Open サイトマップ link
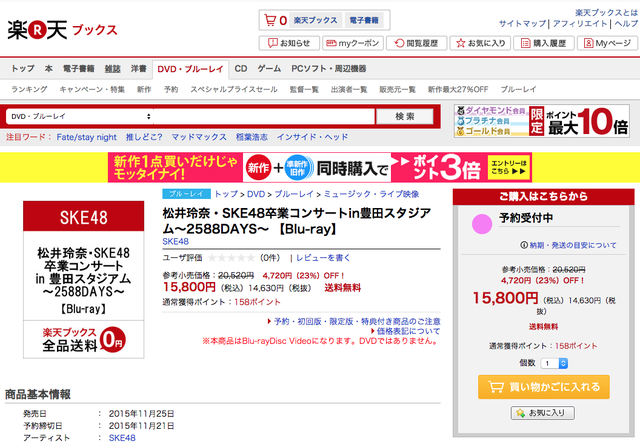Screen dimensions: 640x444 522,24
